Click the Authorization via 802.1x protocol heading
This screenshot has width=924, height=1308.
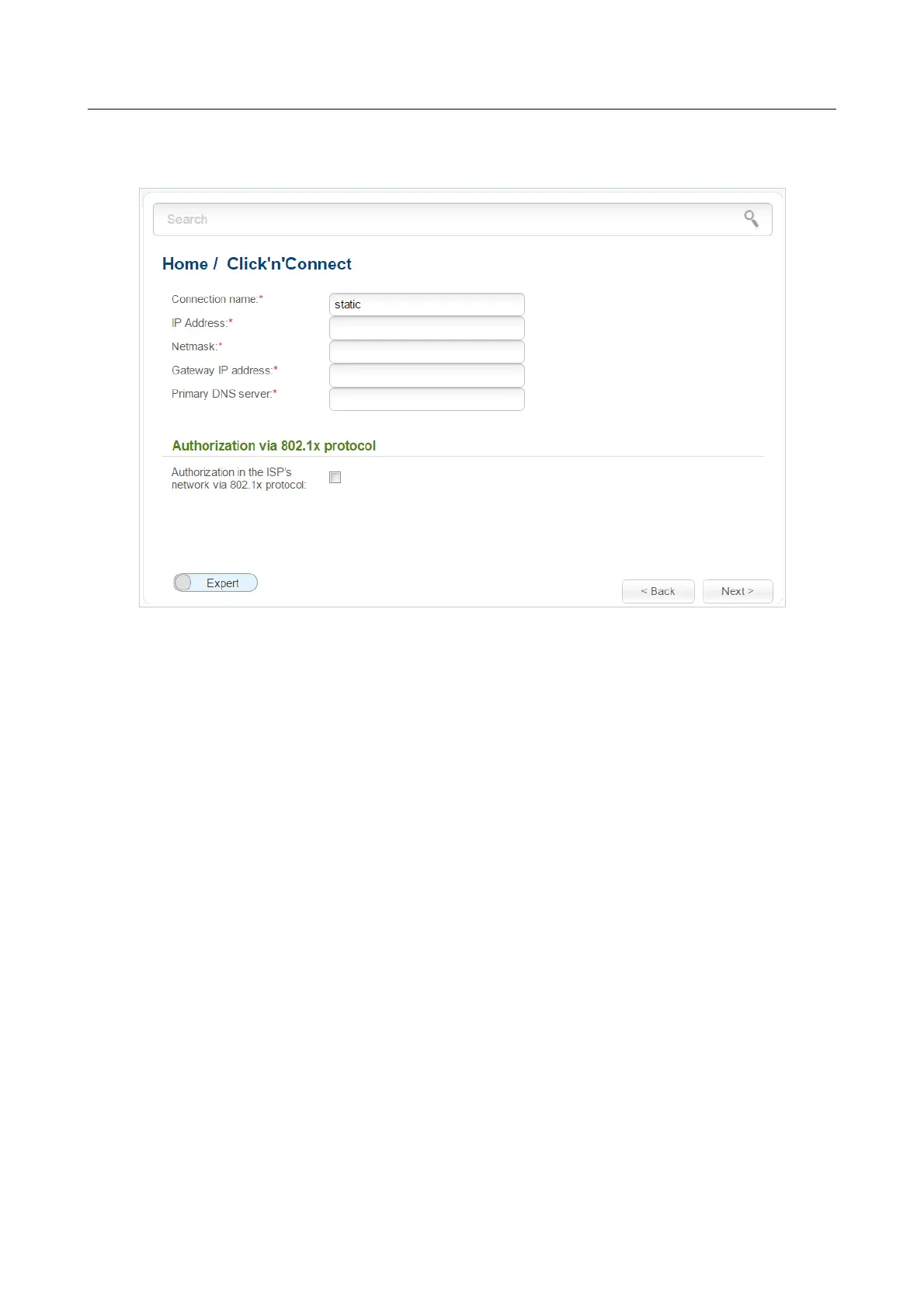click(274, 446)
